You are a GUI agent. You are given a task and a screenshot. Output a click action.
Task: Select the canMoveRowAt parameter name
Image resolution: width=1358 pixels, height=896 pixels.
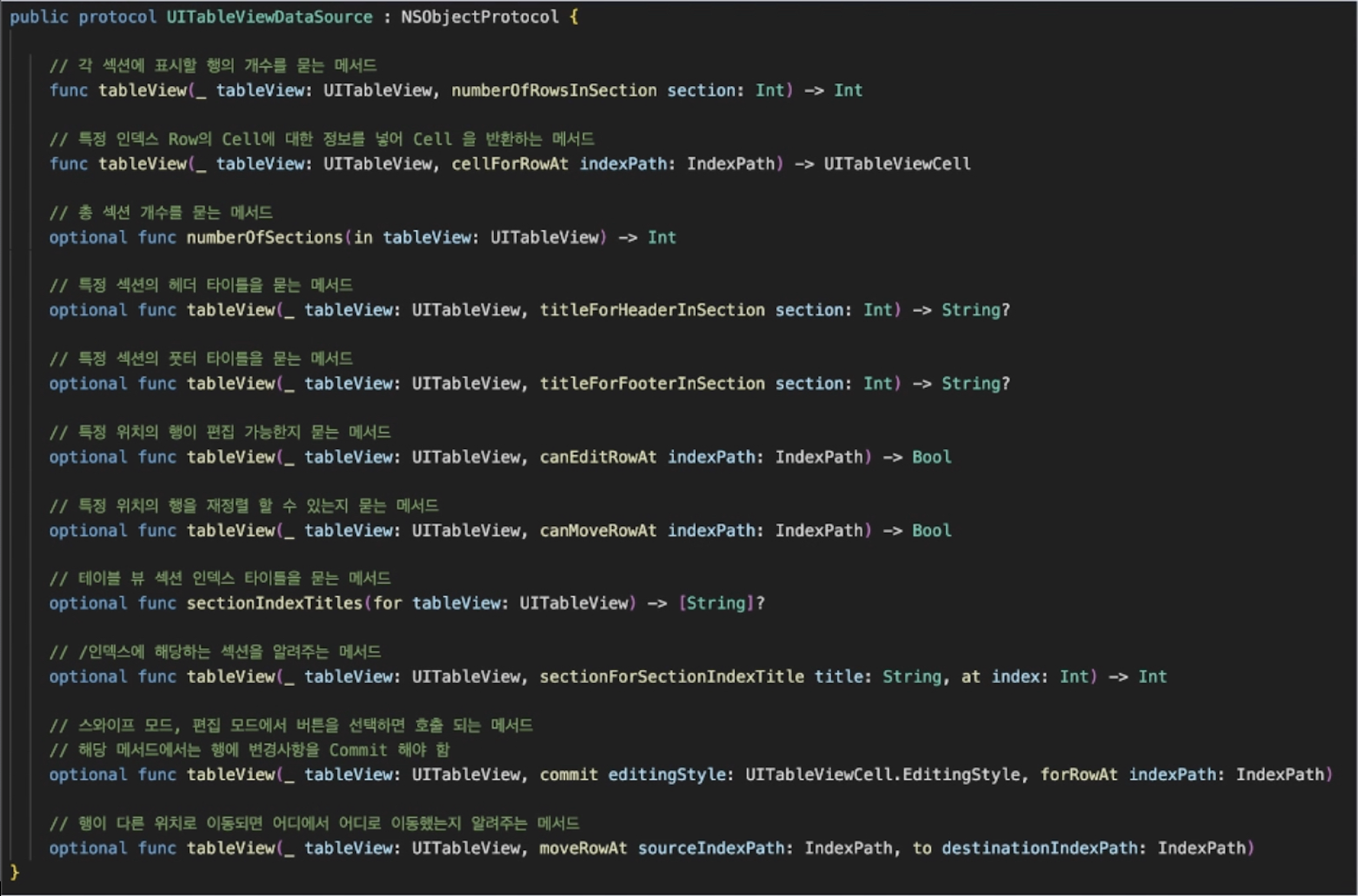(596, 530)
